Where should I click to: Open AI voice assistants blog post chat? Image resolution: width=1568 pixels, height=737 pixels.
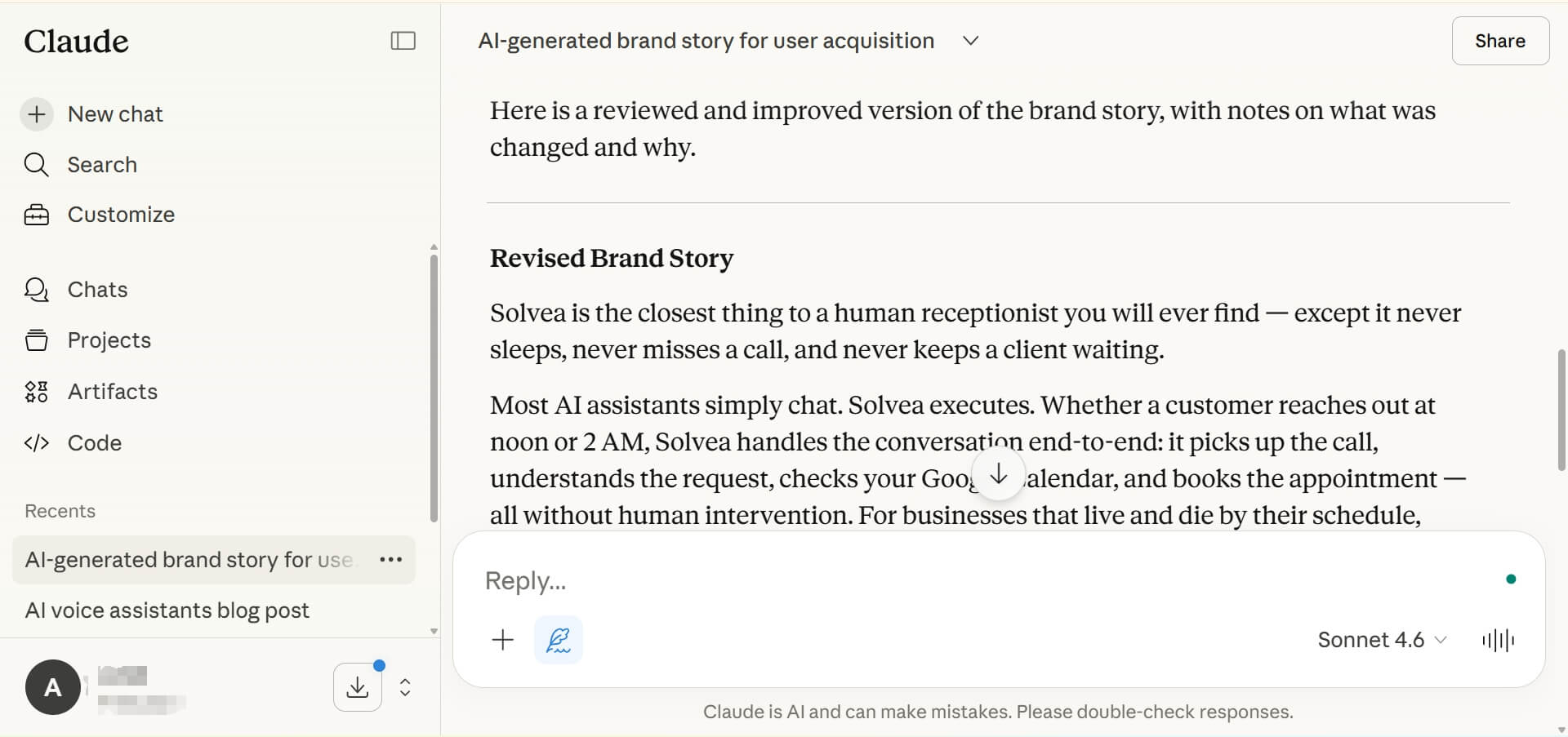(x=167, y=610)
